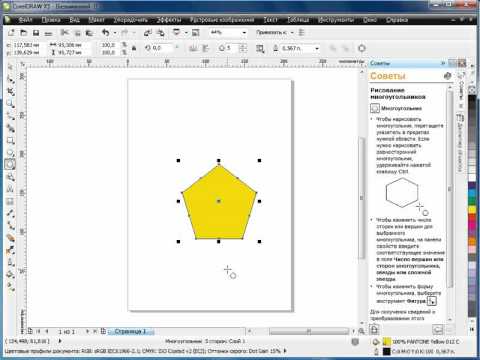Open the Правка menu

(51, 20)
